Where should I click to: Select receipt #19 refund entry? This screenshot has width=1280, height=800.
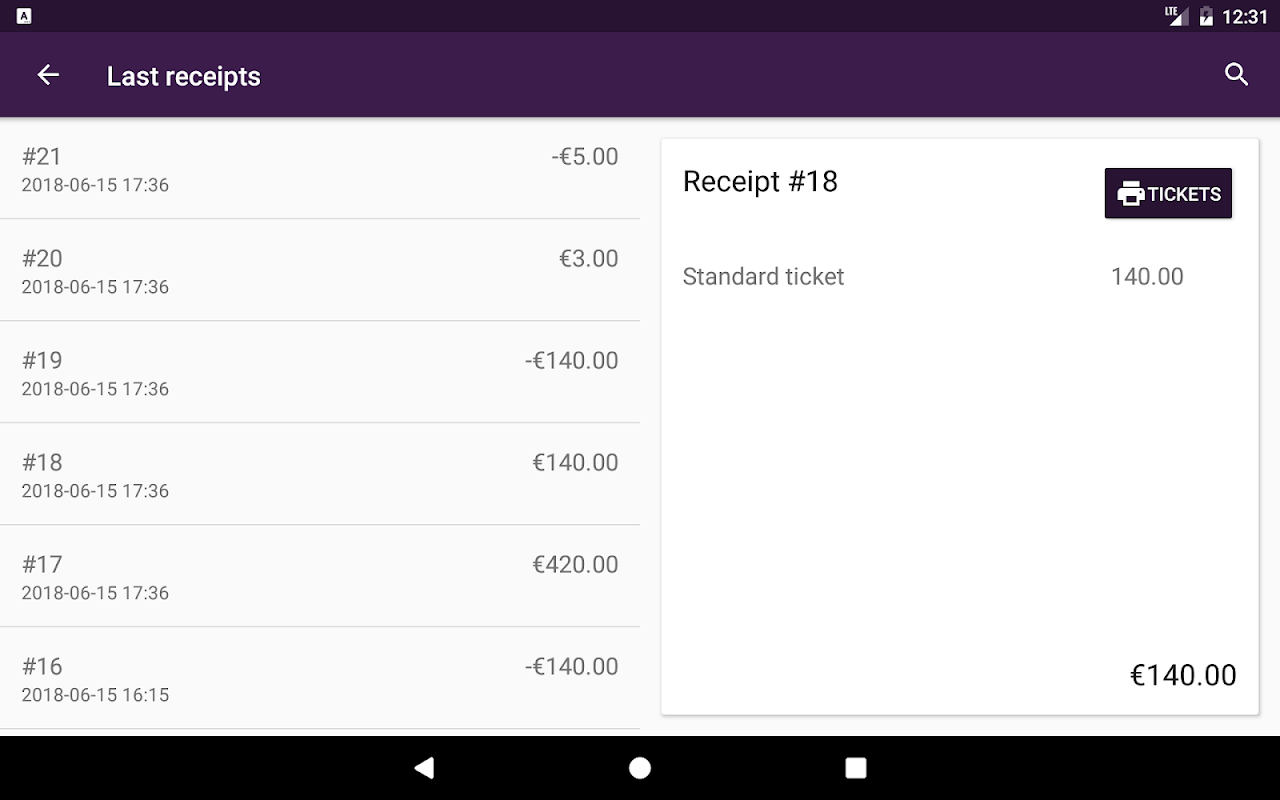tap(320, 373)
